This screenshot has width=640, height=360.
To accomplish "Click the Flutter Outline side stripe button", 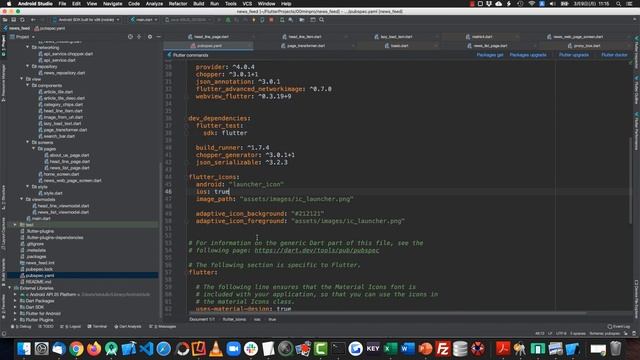I will pos(636,90).
